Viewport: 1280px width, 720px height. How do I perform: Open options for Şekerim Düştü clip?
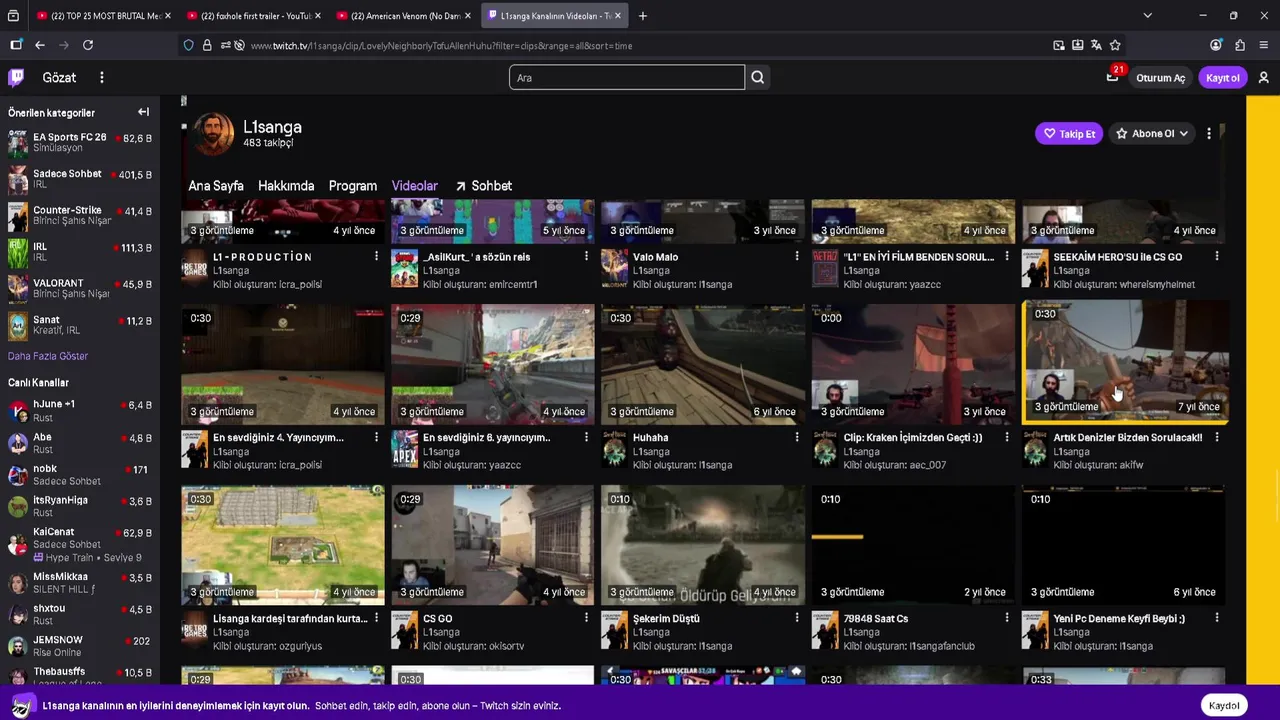[x=797, y=618]
